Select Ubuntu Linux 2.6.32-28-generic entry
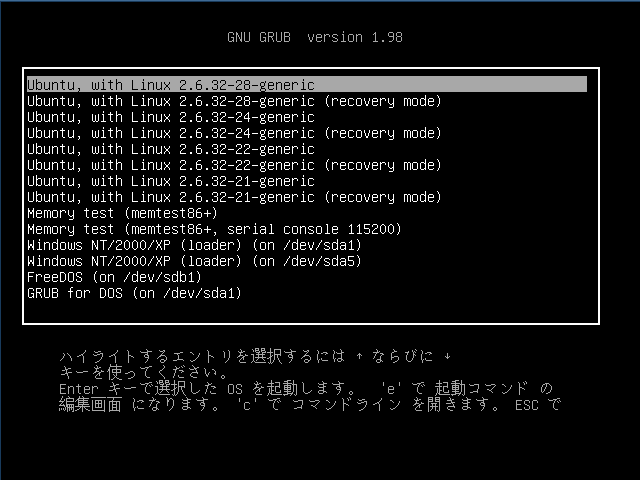The width and height of the screenshot is (640, 480). pos(307,84)
